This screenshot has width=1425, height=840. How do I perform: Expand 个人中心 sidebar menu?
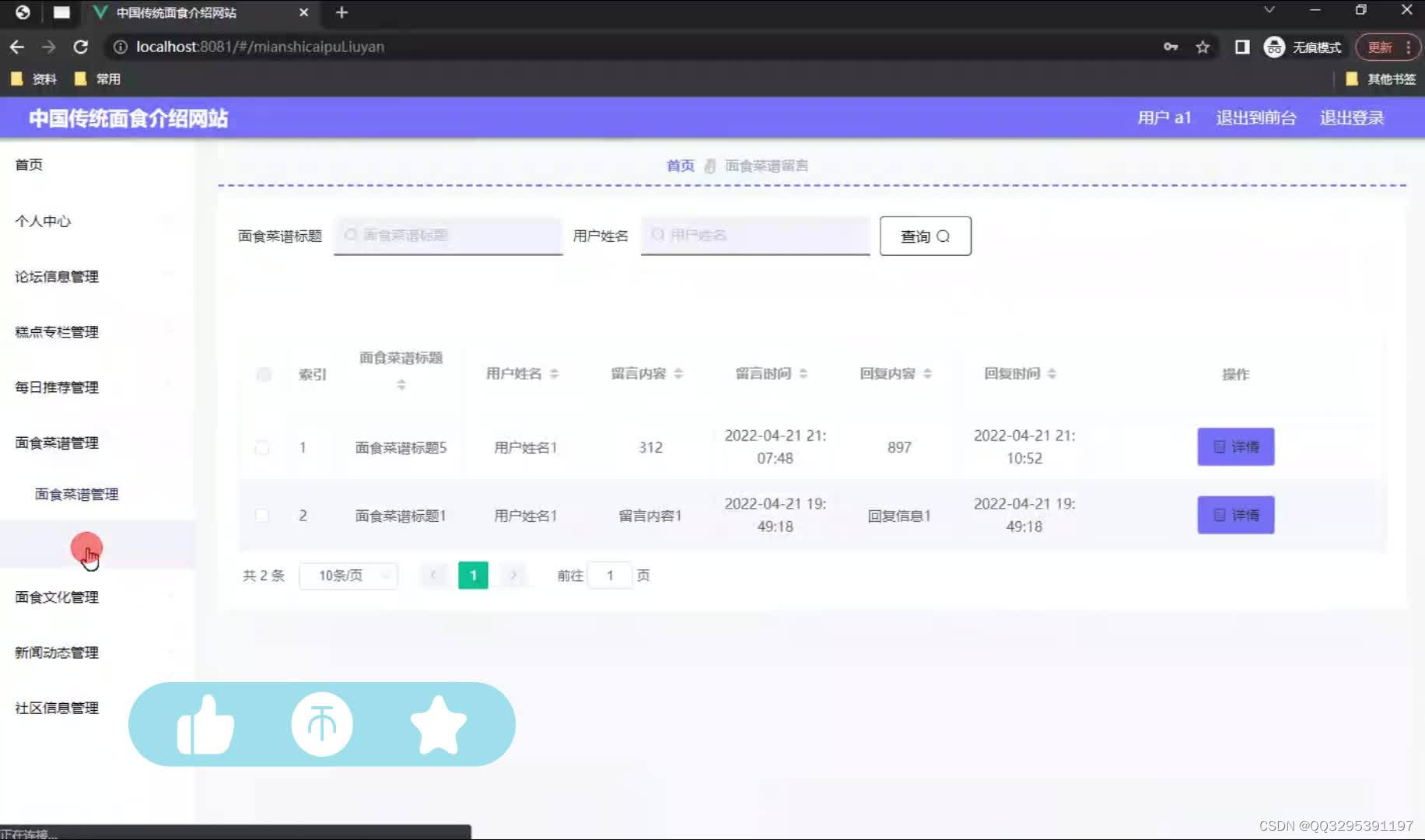pyautogui.click(x=97, y=222)
